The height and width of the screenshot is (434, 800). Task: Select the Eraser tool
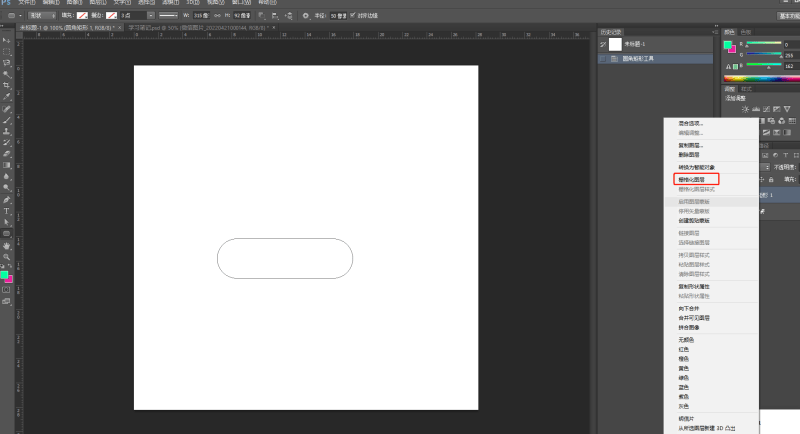(x=7, y=153)
